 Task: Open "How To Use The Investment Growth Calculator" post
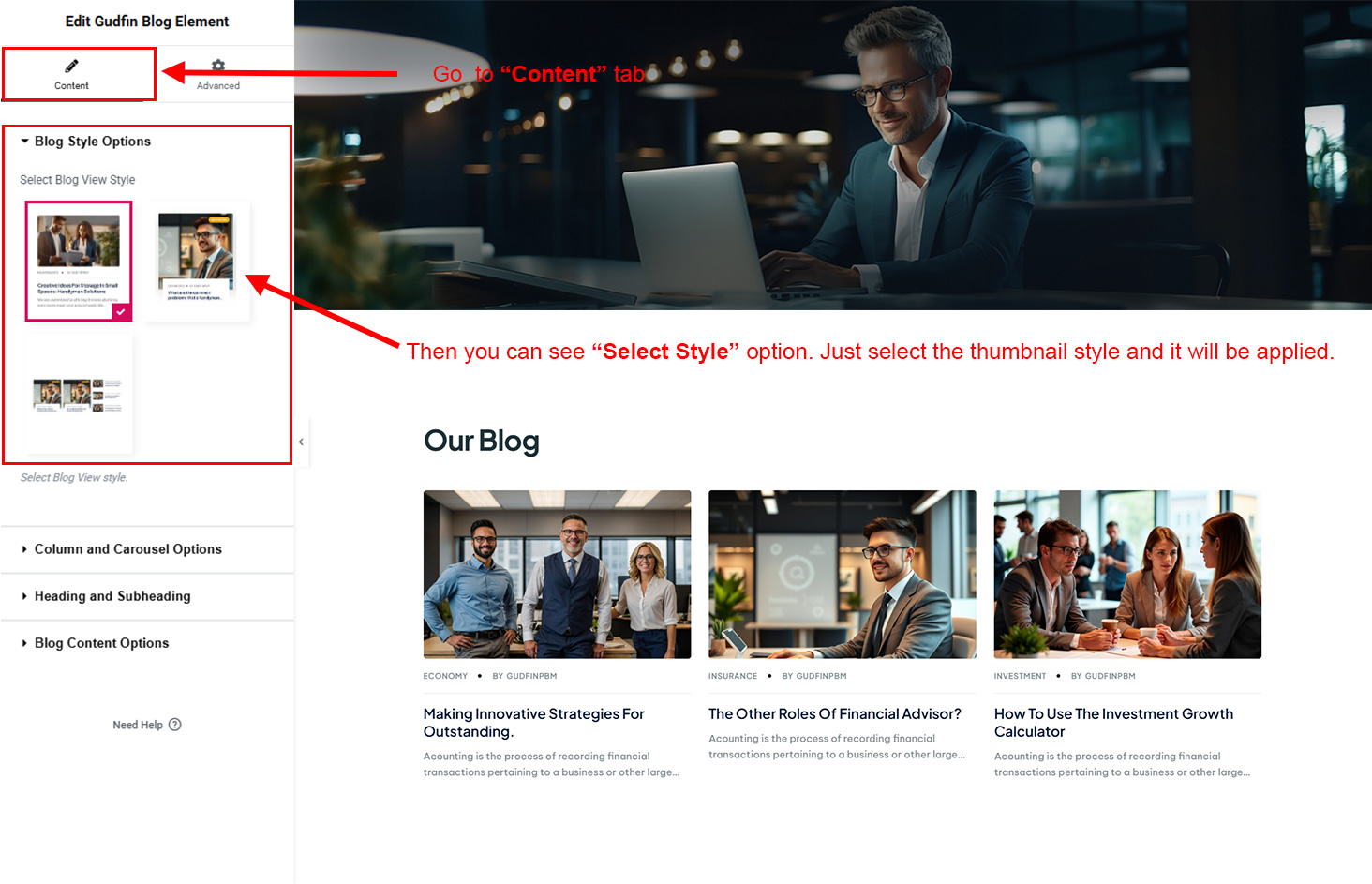1113,723
